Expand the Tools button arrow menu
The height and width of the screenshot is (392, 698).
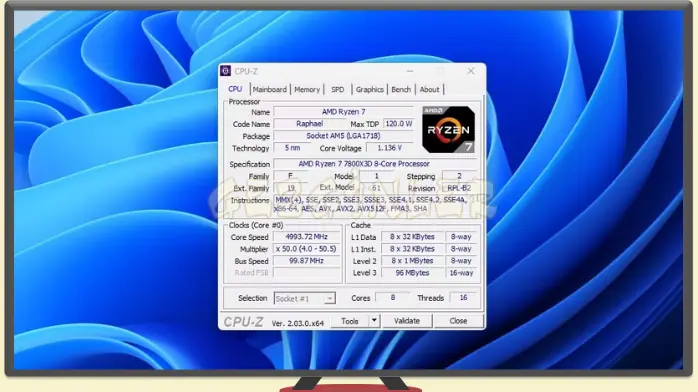point(374,320)
